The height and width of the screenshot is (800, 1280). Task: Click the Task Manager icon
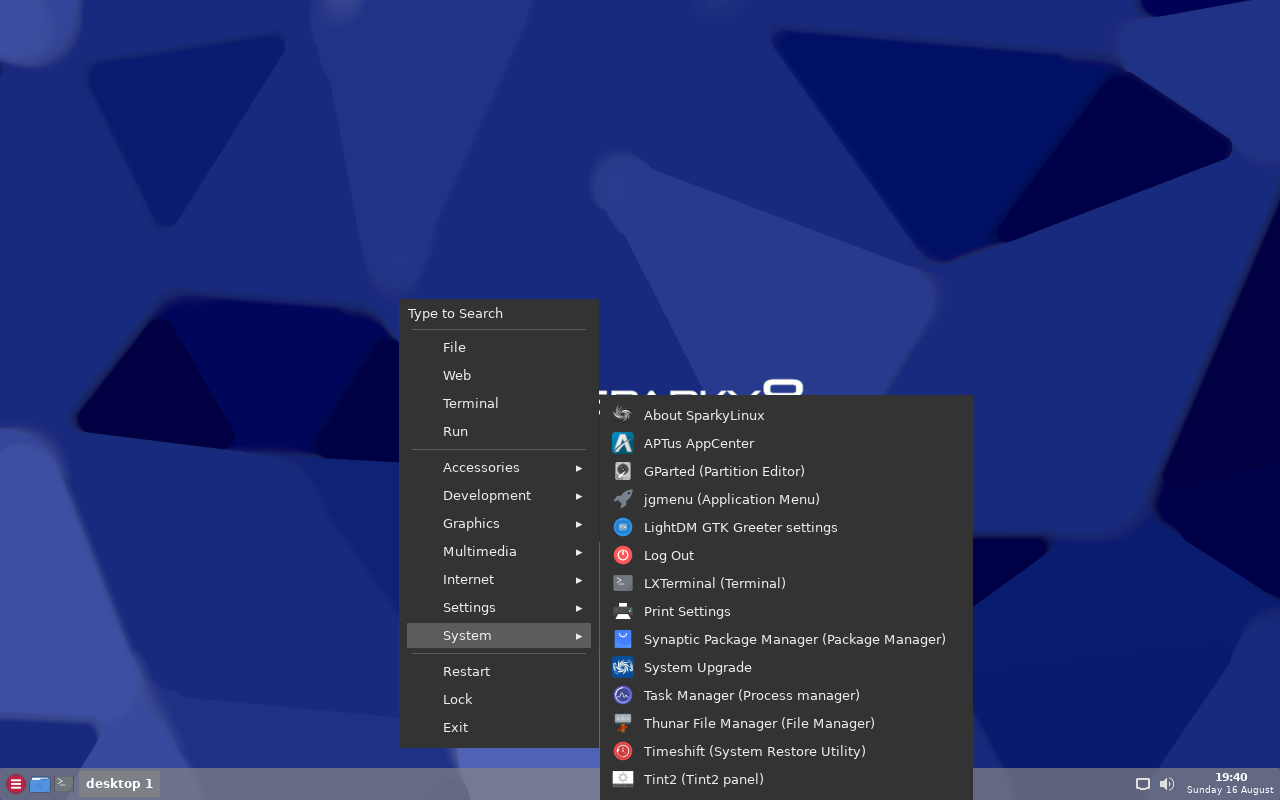pyautogui.click(x=623, y=695)
